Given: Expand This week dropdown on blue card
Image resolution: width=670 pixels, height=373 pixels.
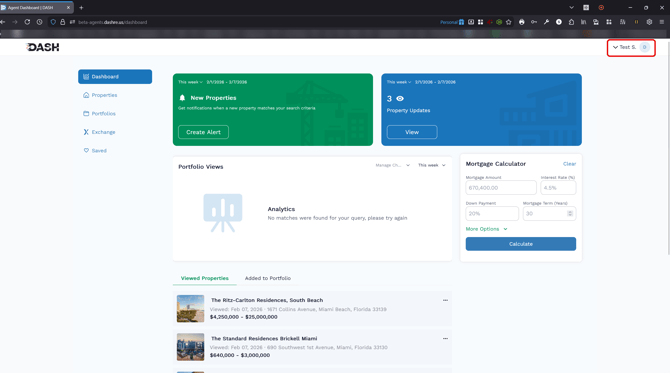Looking at the screenshot, I should tap(399, 82).
